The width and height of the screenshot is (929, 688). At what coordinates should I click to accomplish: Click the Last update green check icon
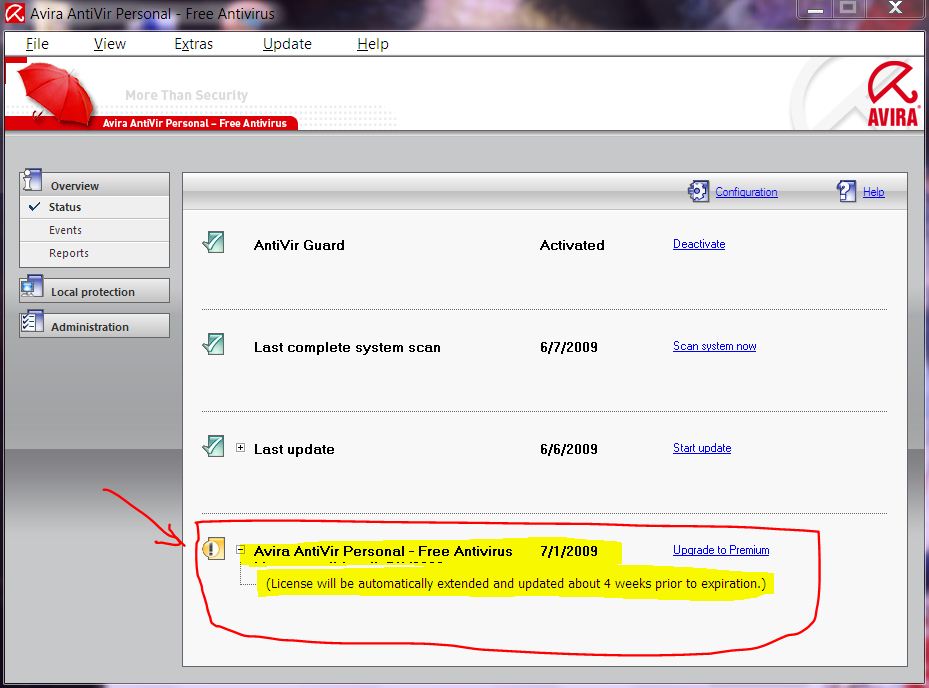point(213,446)
